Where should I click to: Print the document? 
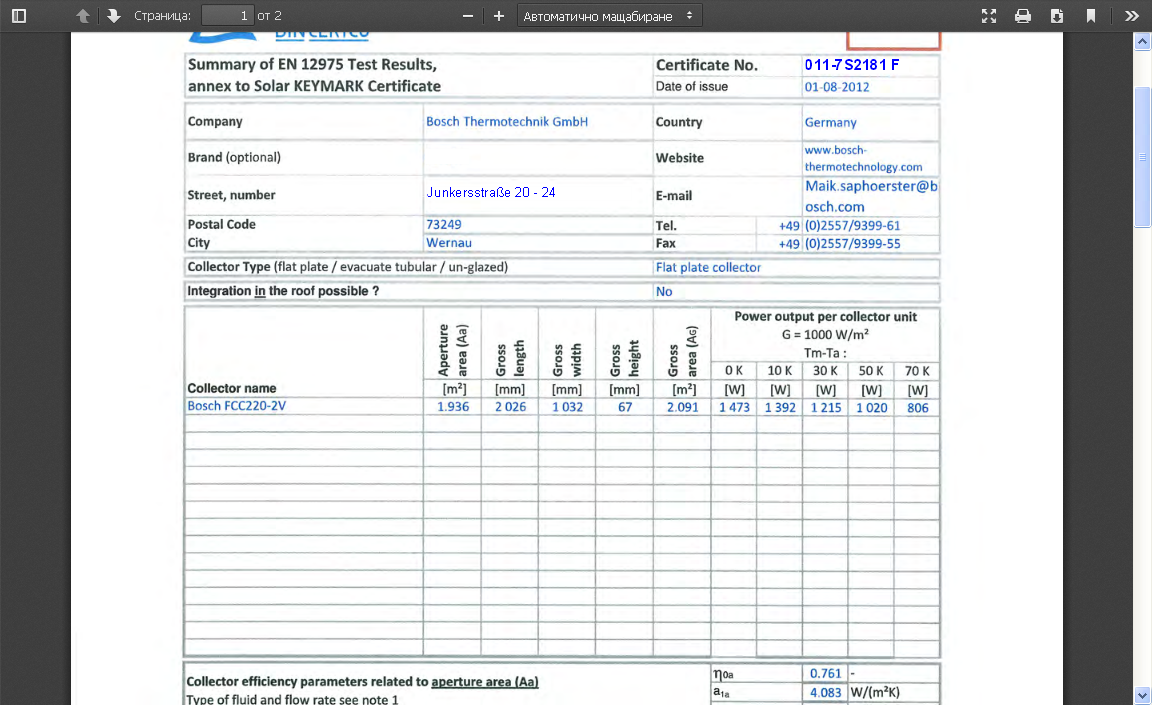(x=1023, y=16)
